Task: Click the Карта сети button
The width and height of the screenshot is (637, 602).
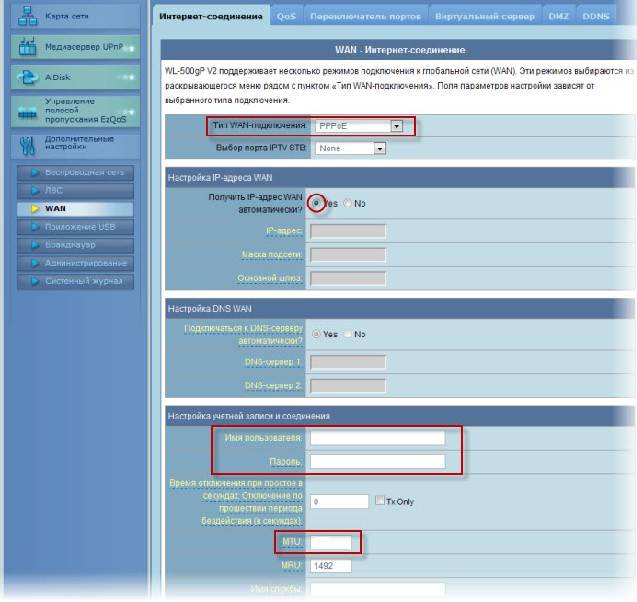Action: tap(76, 16)
